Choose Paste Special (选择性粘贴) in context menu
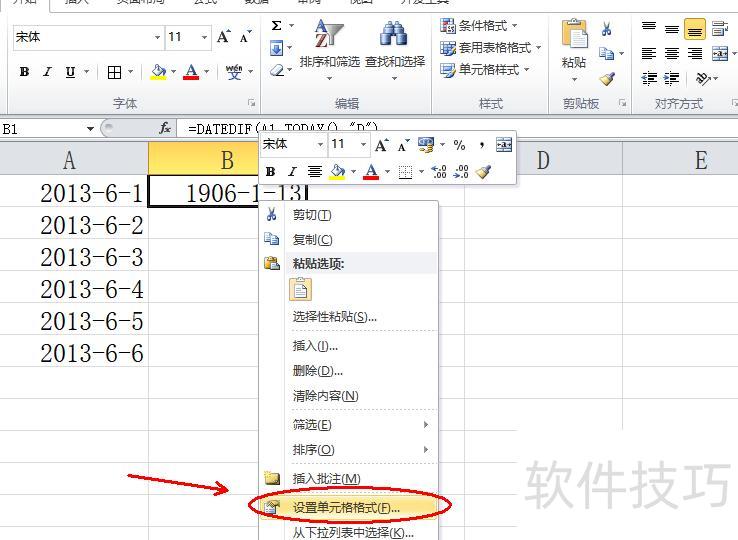Image resolution: width=738 pixels, height=540 pixels. pos(349,316)
